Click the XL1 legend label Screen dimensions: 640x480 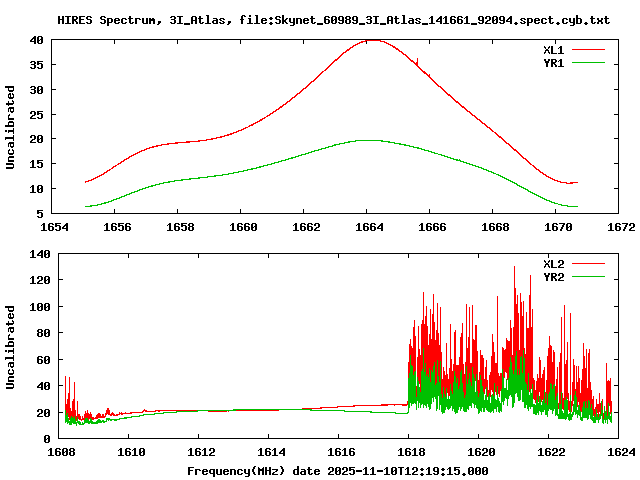point(554,49)
